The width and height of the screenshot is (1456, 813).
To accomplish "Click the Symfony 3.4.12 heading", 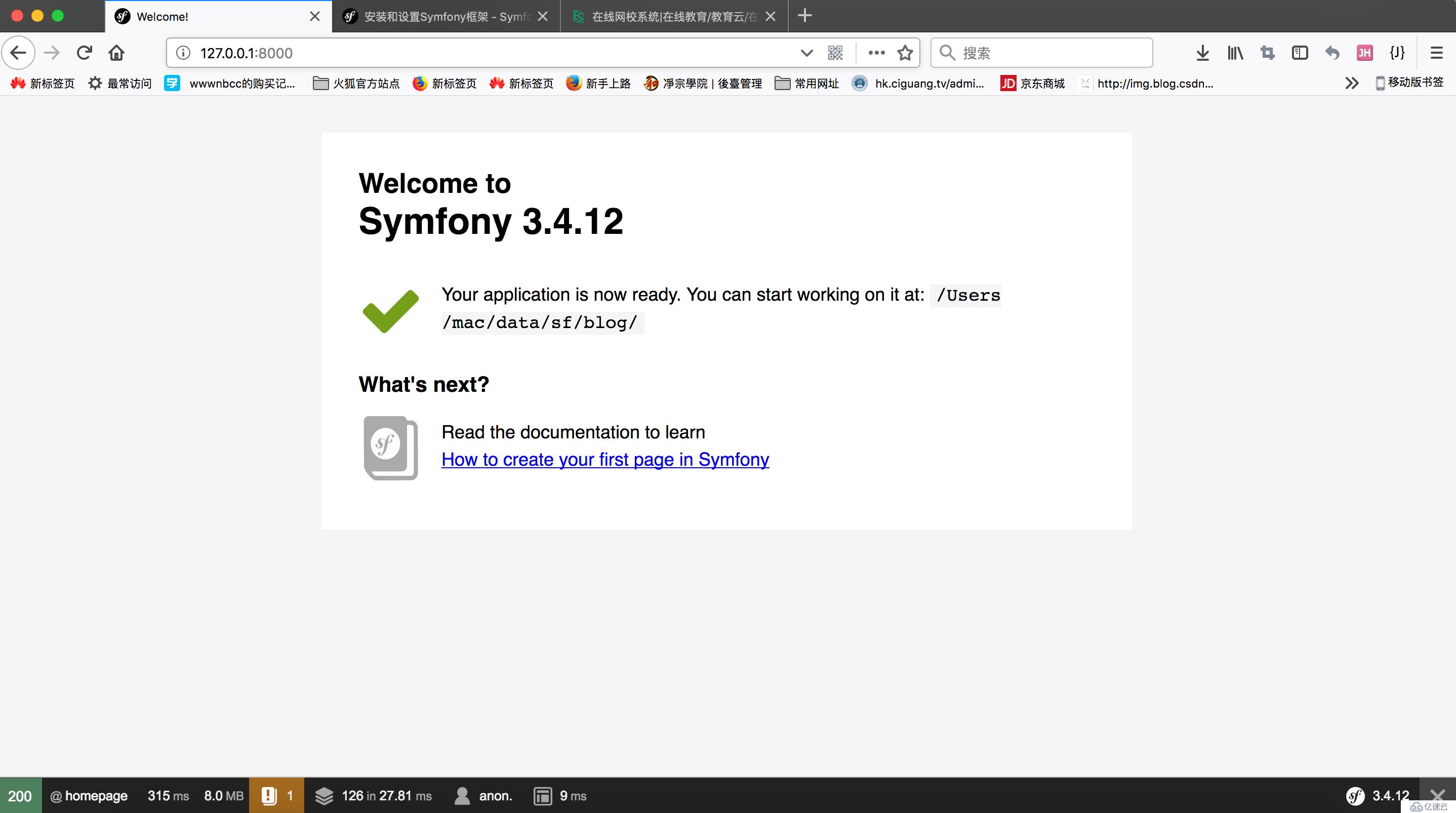I will (x=491, y=221).
